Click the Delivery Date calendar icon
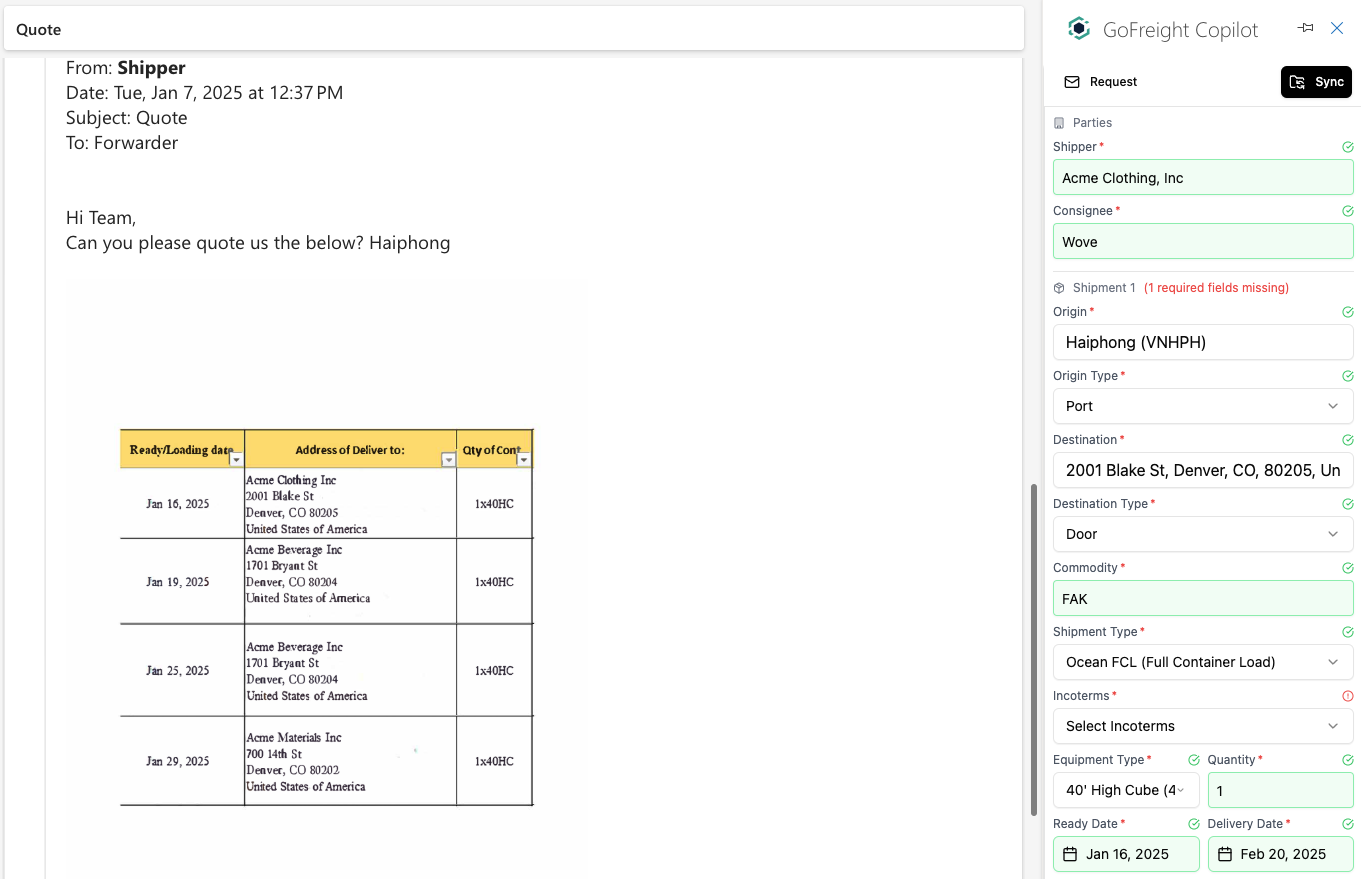The height and width of the screenshot is (879, 1361). (1225, 854)
